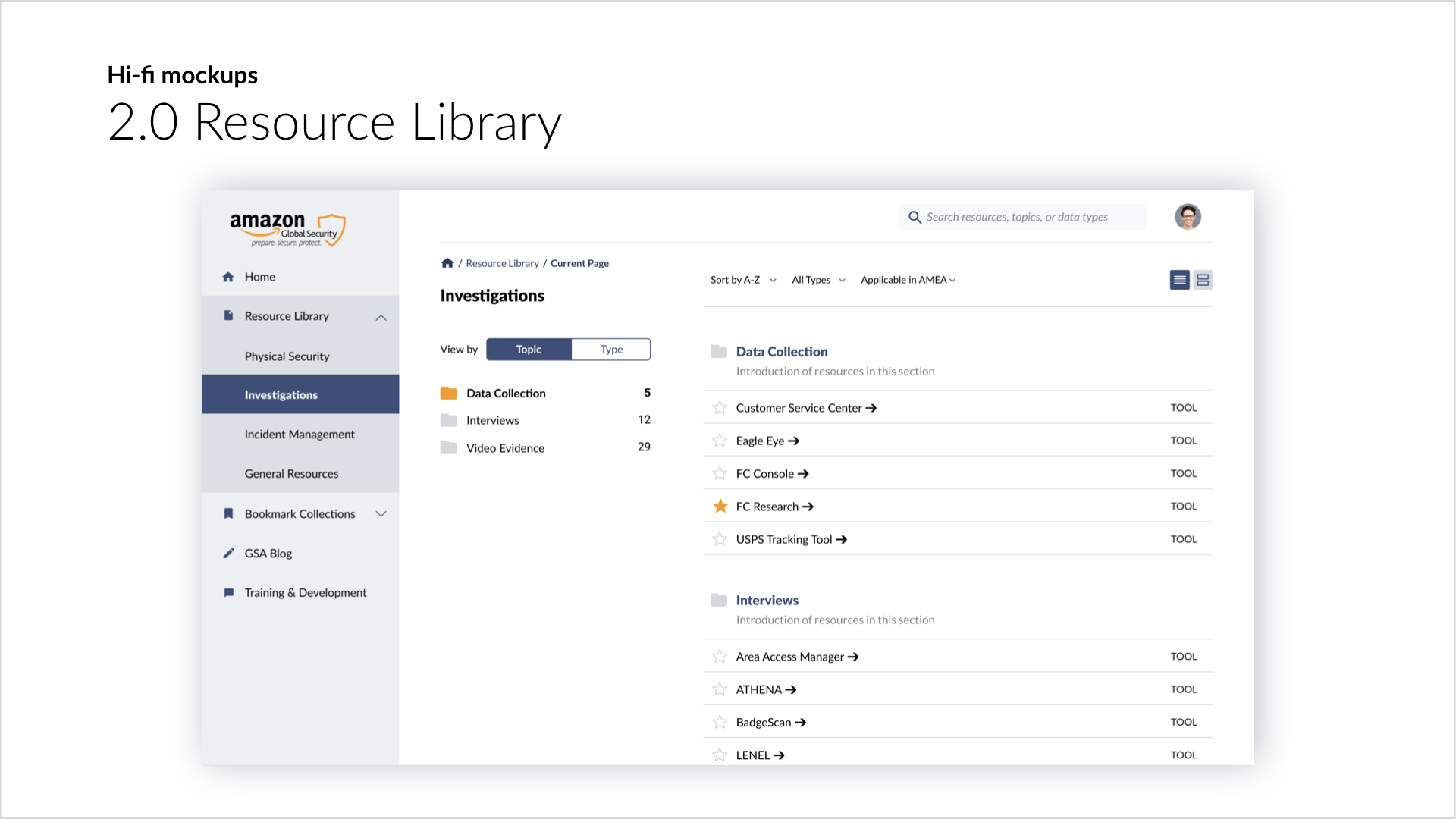Click the Interviews section header folder icon
Image resolution: width=1456 pixels, height=819 pixels.
719,600
